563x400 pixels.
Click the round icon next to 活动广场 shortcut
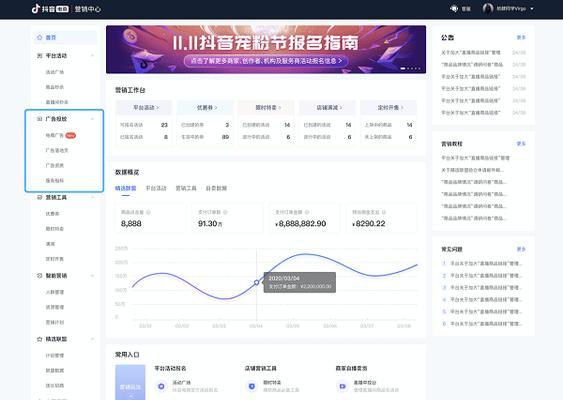coord(161,386)
